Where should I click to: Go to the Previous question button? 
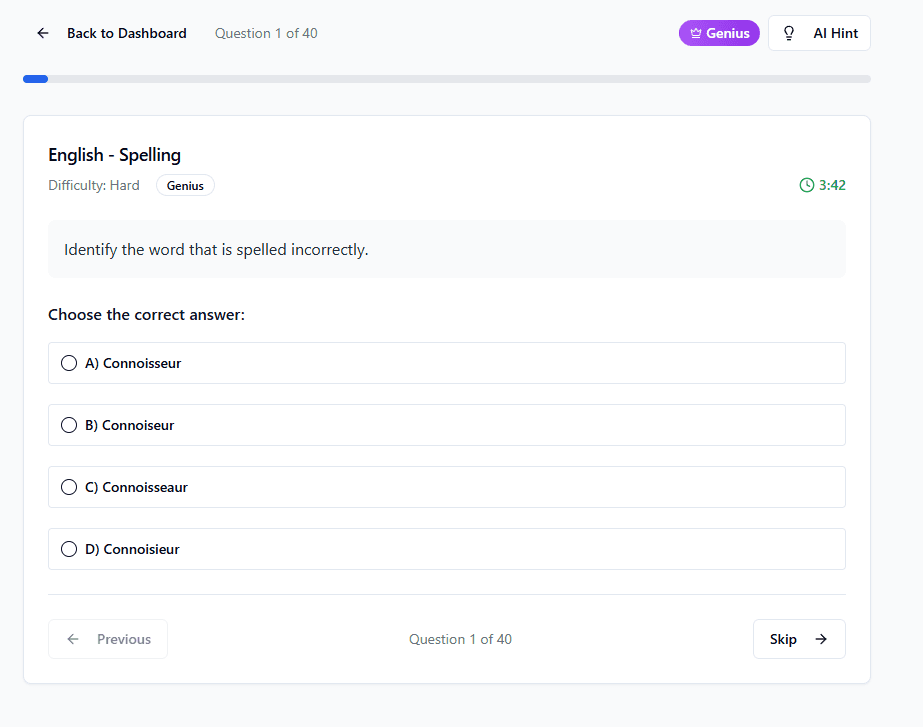[x=108, y=639]
